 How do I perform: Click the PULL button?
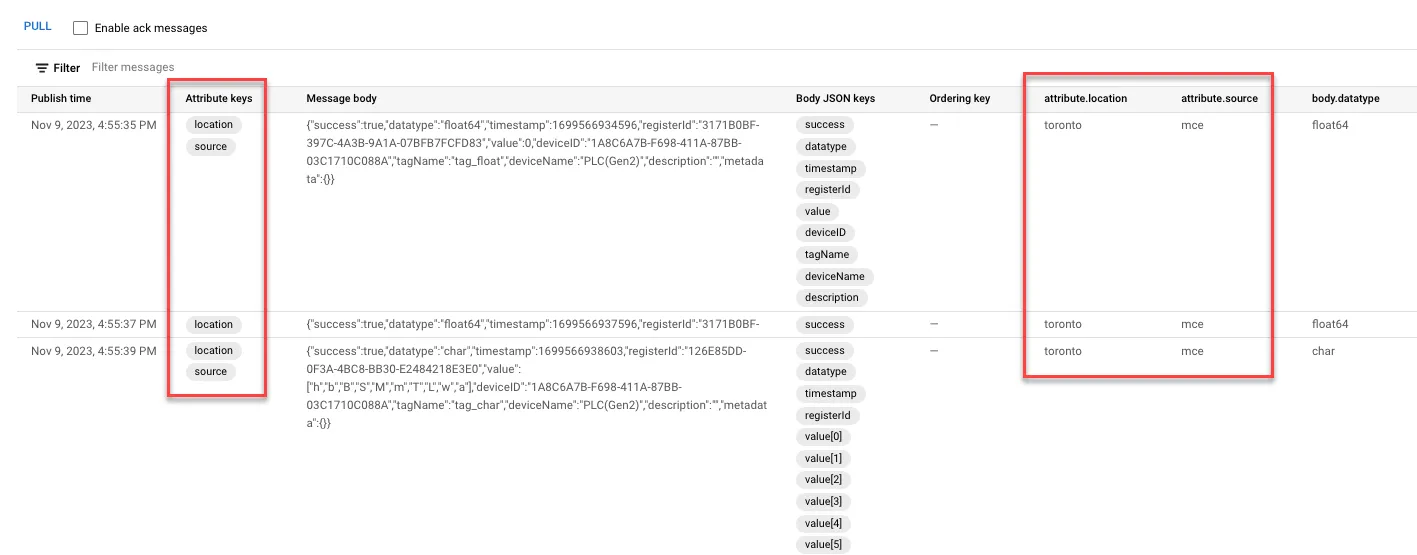pos(37,27)
